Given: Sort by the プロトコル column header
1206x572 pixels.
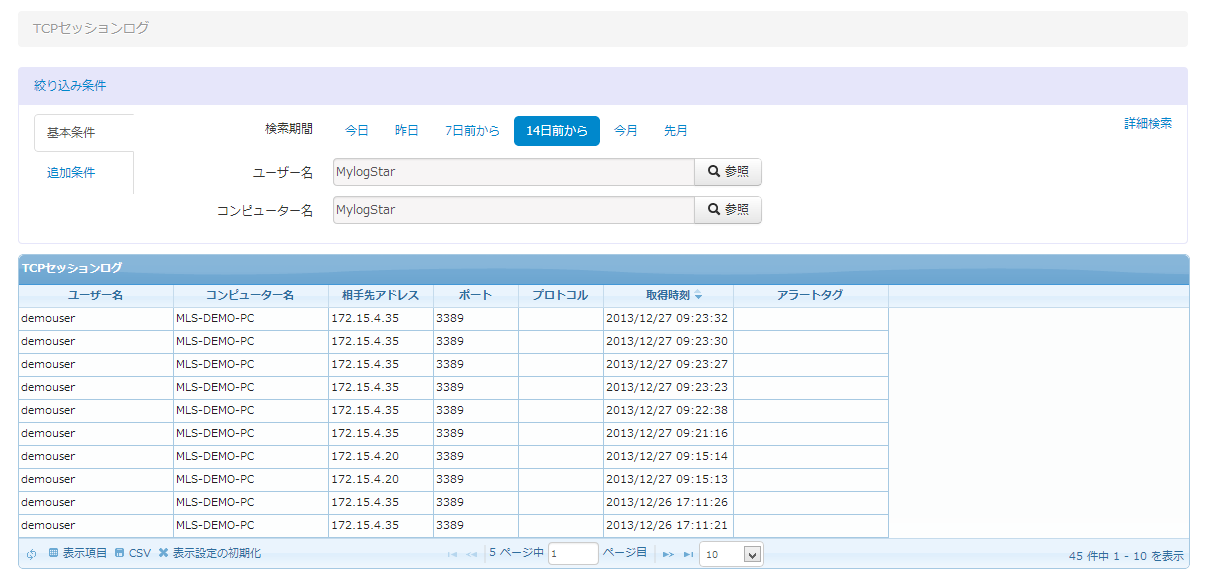Looking at the screenshot, I should point(561,296).
